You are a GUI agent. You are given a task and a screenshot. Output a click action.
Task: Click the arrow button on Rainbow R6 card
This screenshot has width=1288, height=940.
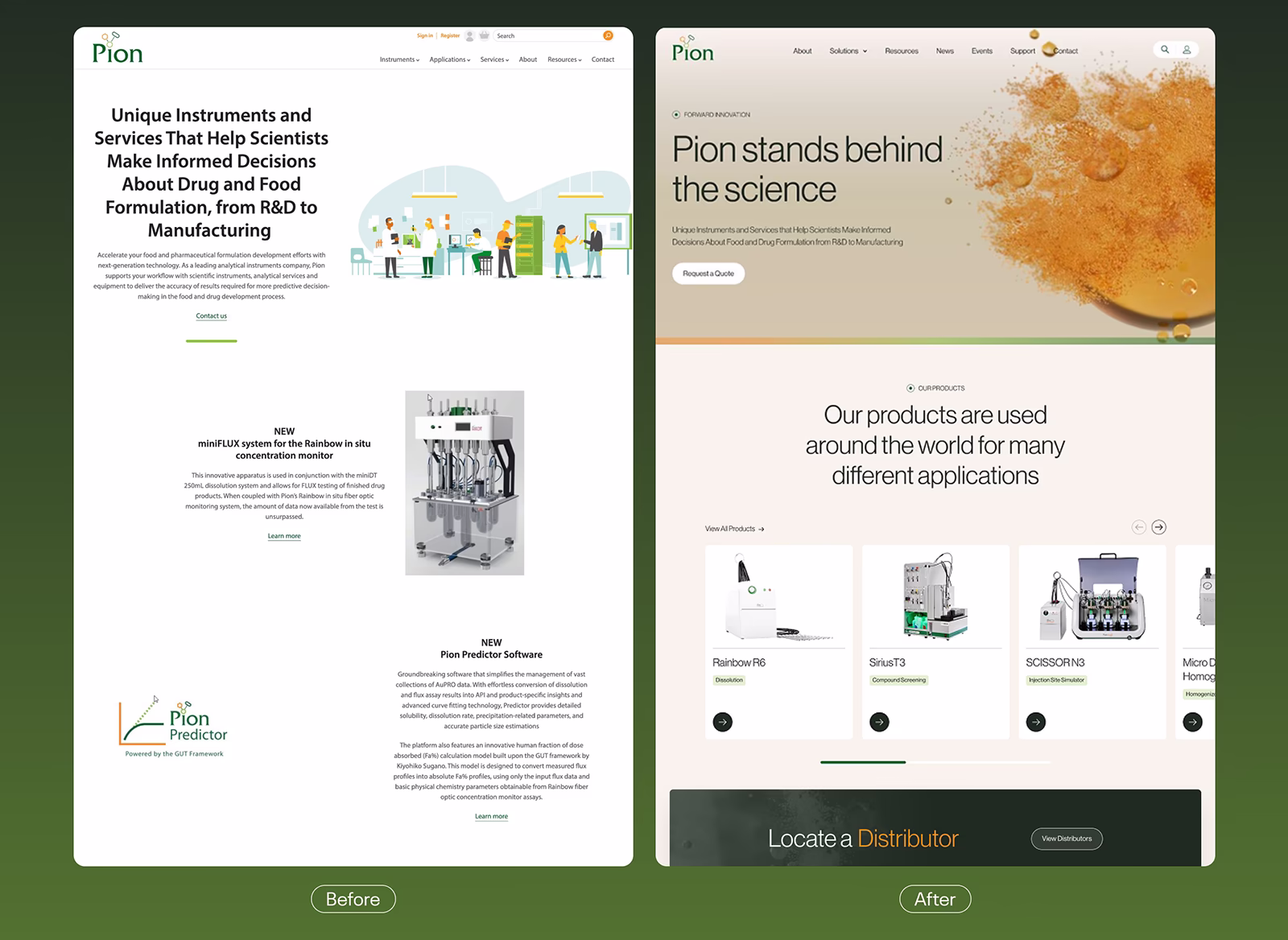pos(723,722)
